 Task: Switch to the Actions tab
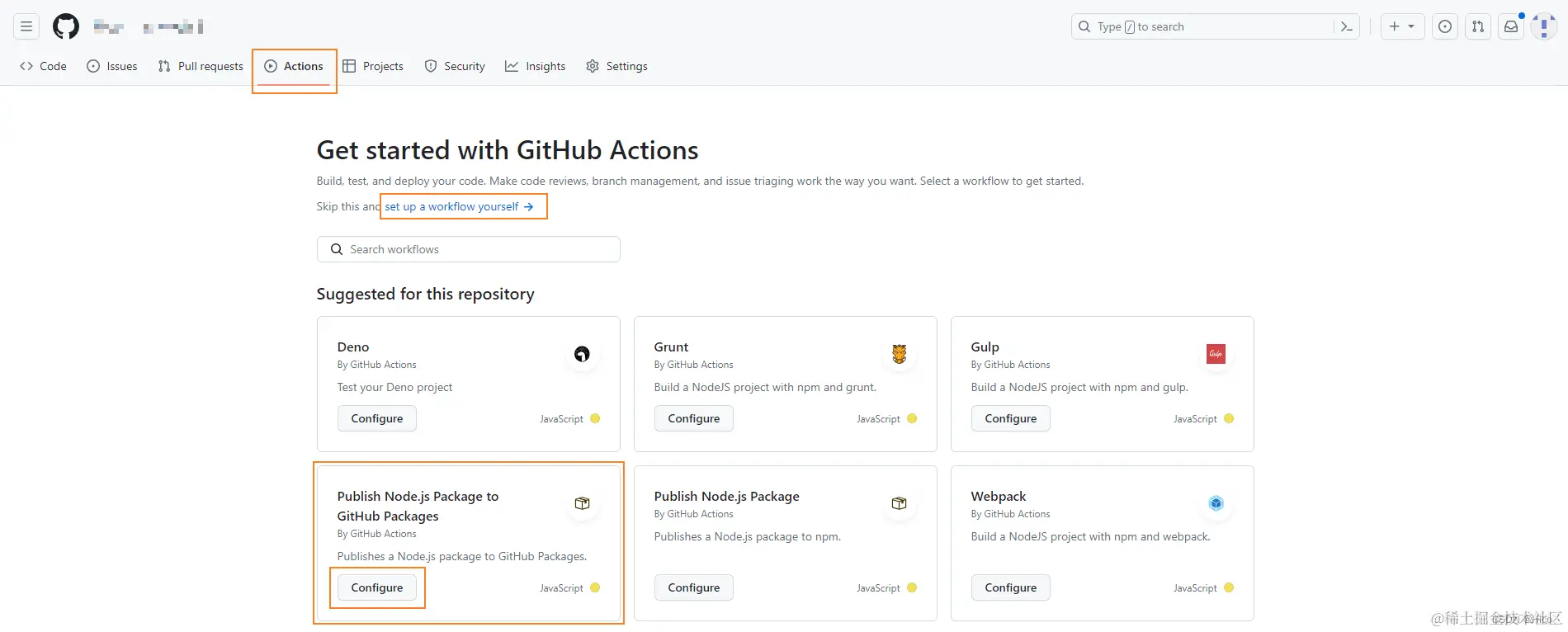coord(295,66)
